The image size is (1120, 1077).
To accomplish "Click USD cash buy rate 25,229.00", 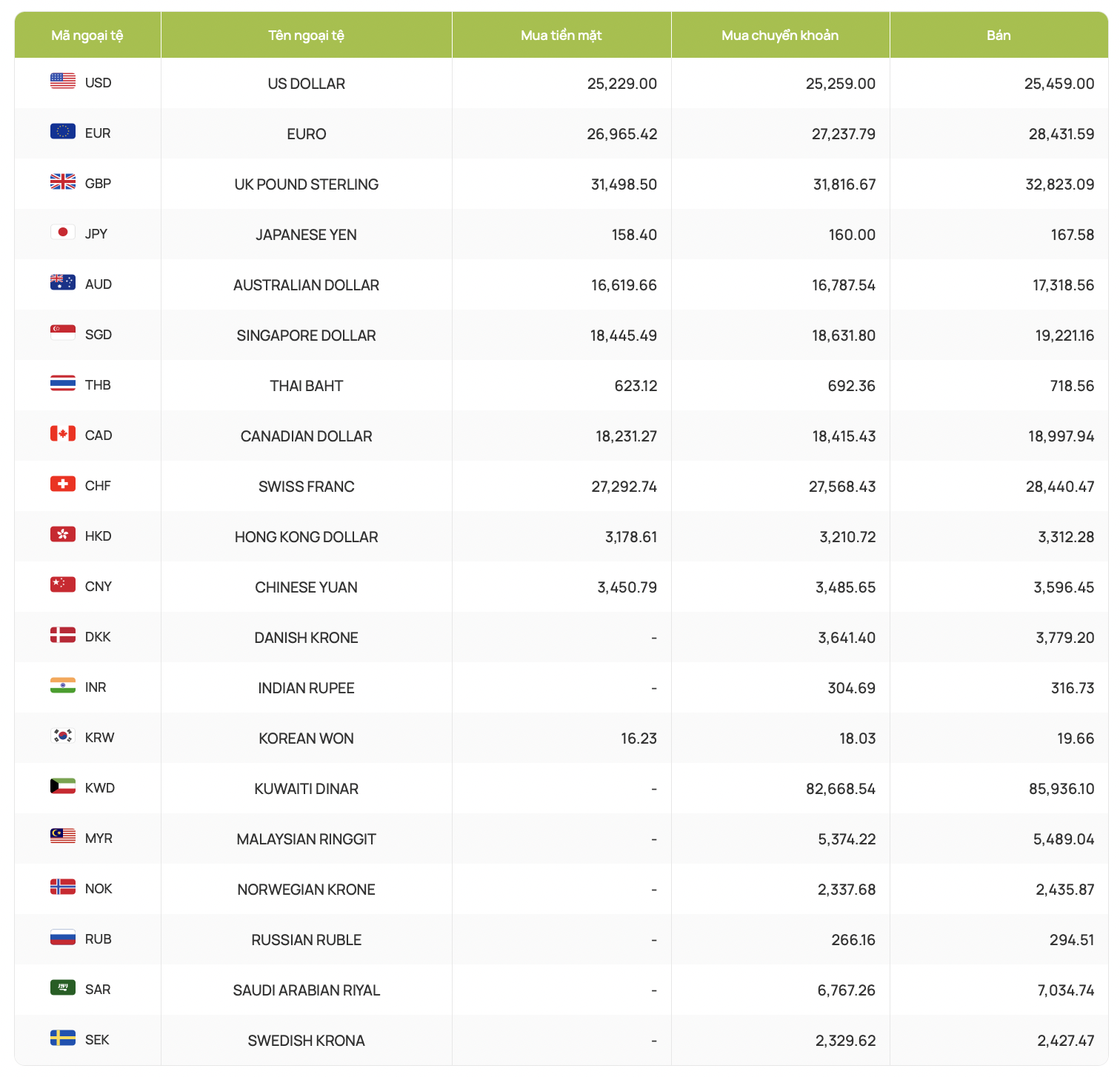I will (622, 84).
